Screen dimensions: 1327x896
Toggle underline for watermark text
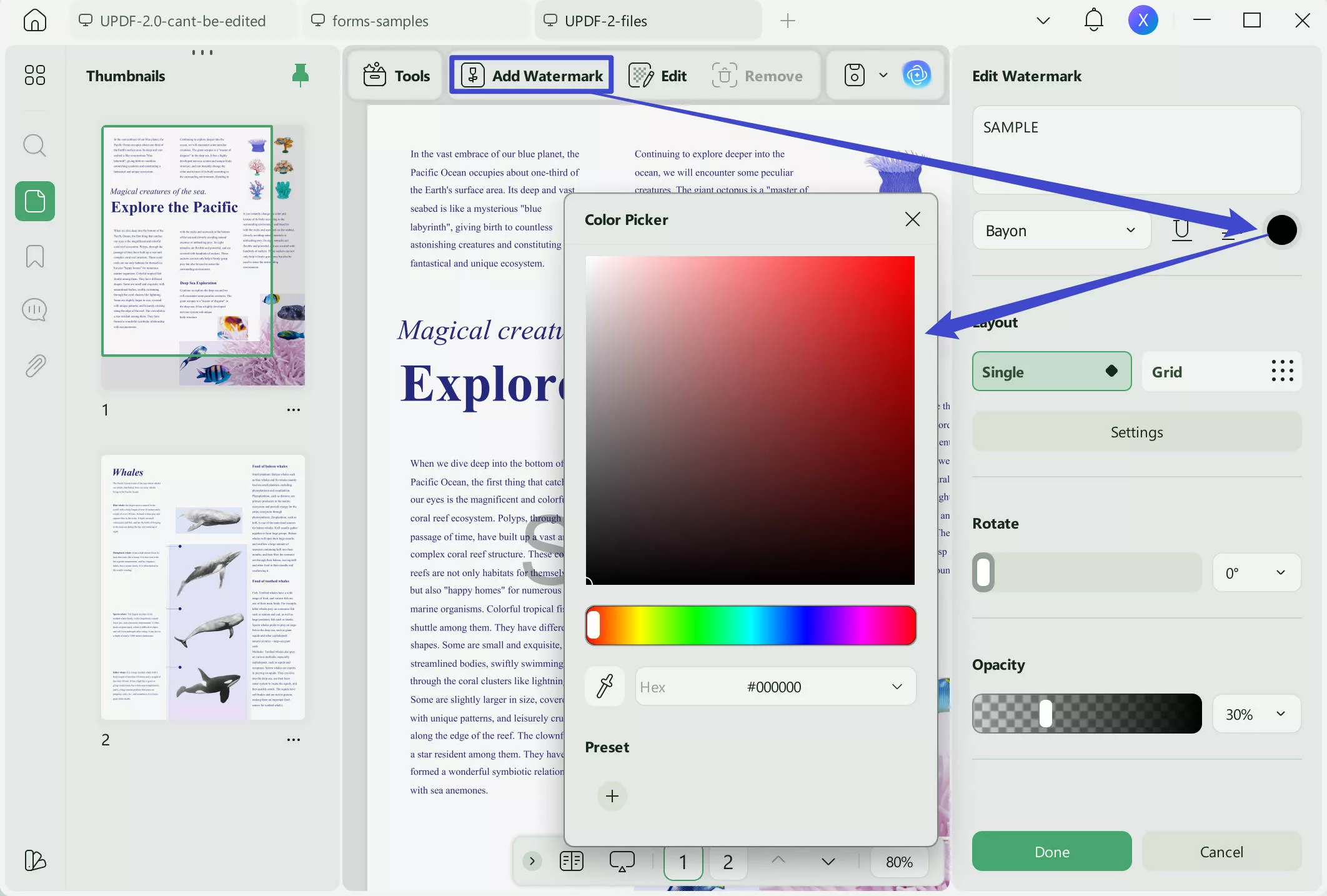point(1181,231)
